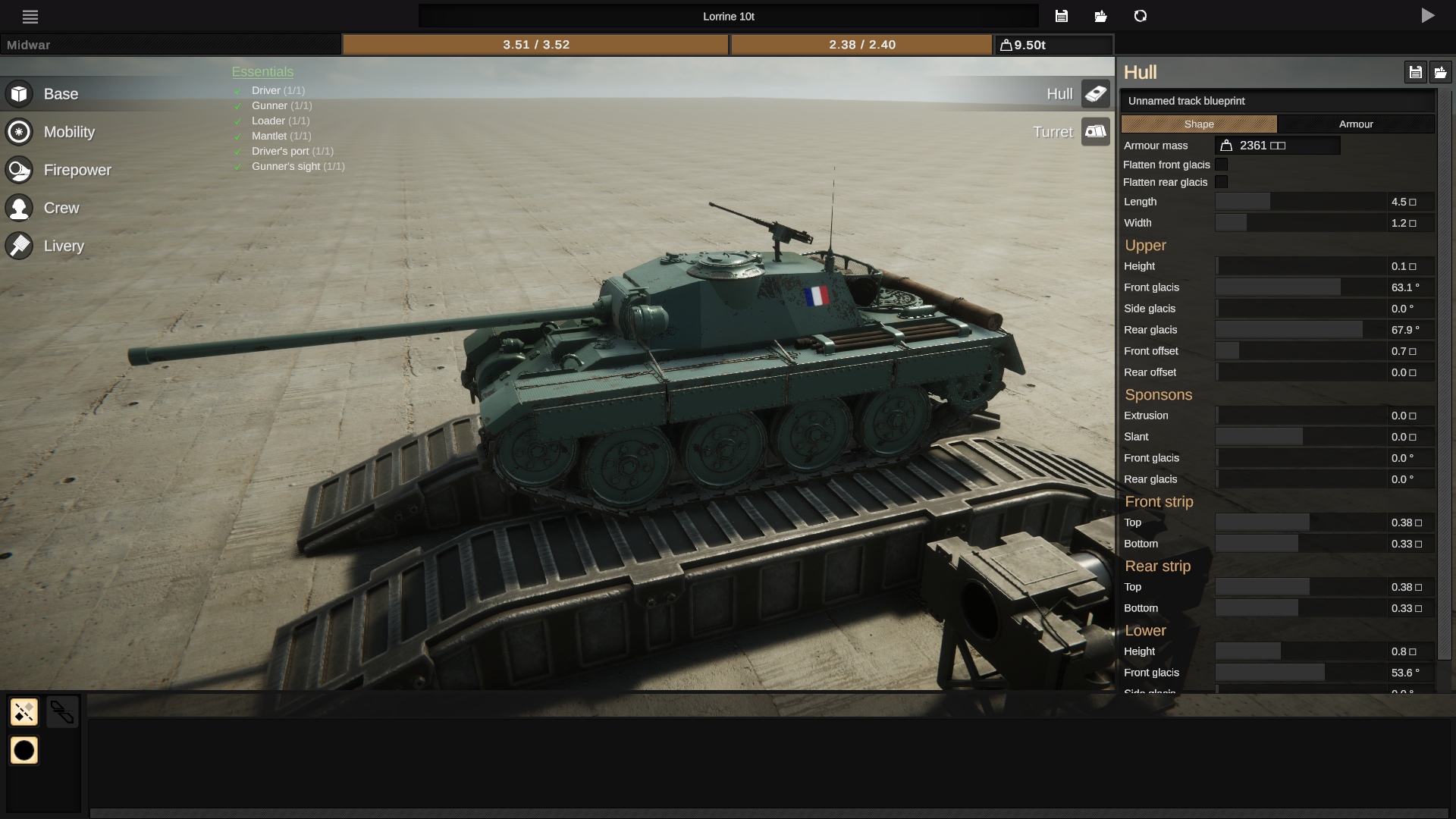Viewport: 1456px width, 819px height.
Task: Save hull blueprint via Hull panel floppy icon
Action: coord(1415,72)
